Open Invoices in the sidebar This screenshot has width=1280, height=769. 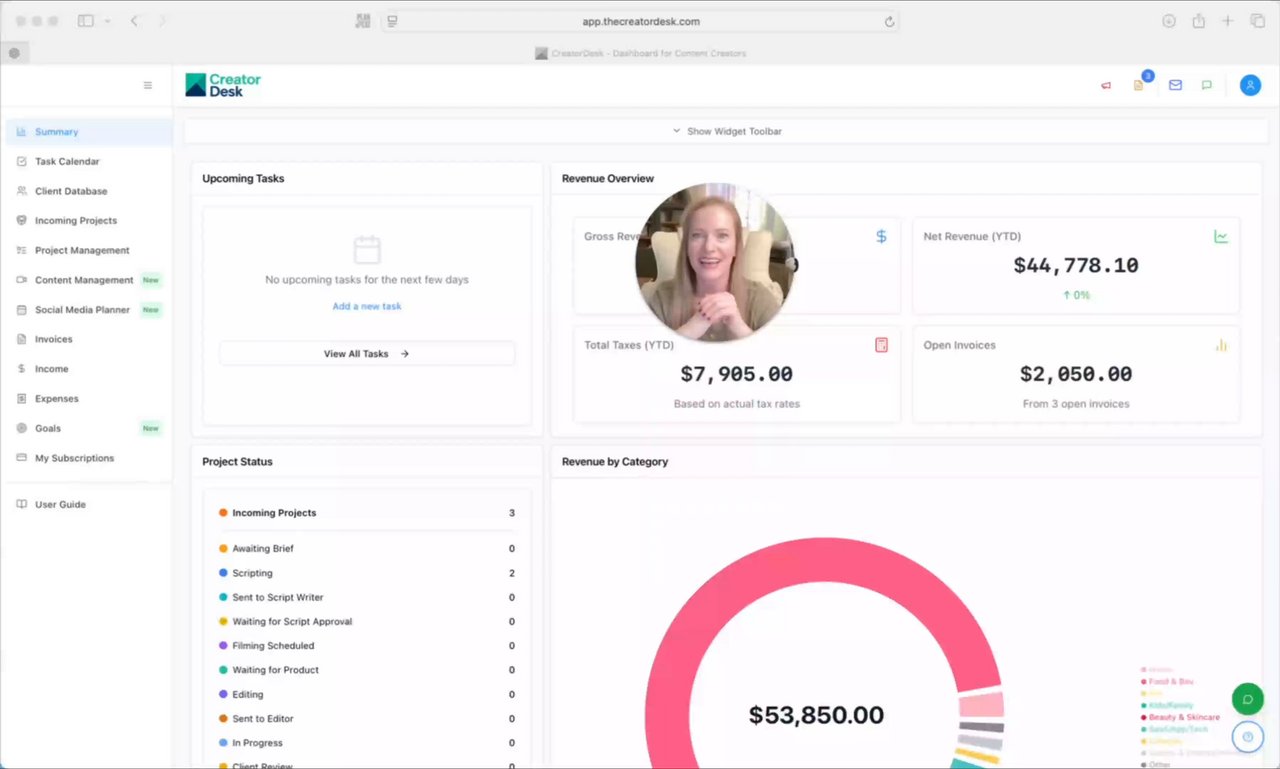click(89, 339)
